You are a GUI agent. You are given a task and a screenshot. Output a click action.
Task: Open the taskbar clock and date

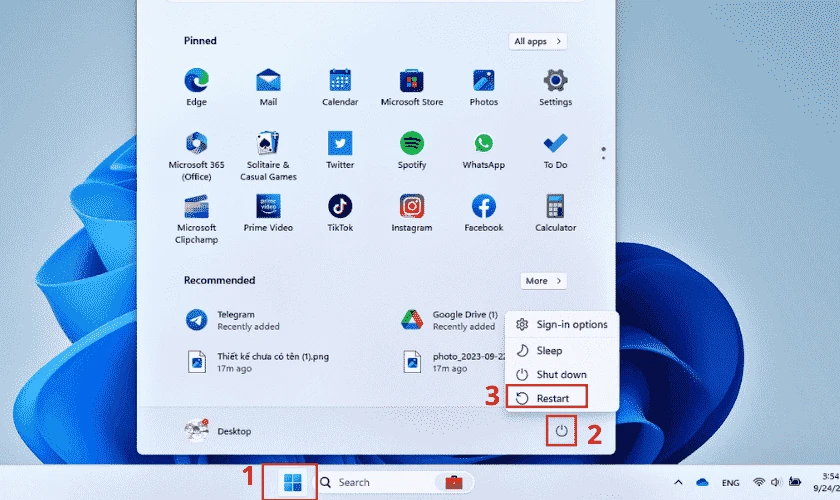[x=827, y=482]
